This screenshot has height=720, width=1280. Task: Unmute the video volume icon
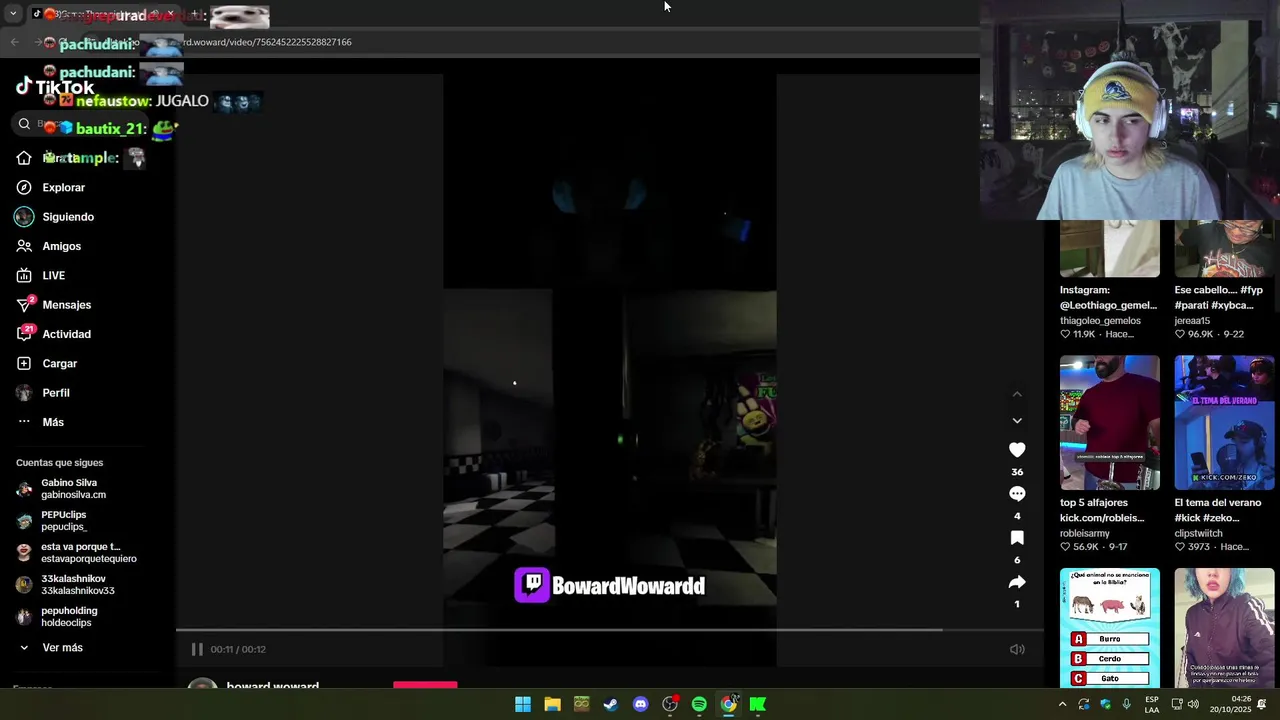point(1017,649)
